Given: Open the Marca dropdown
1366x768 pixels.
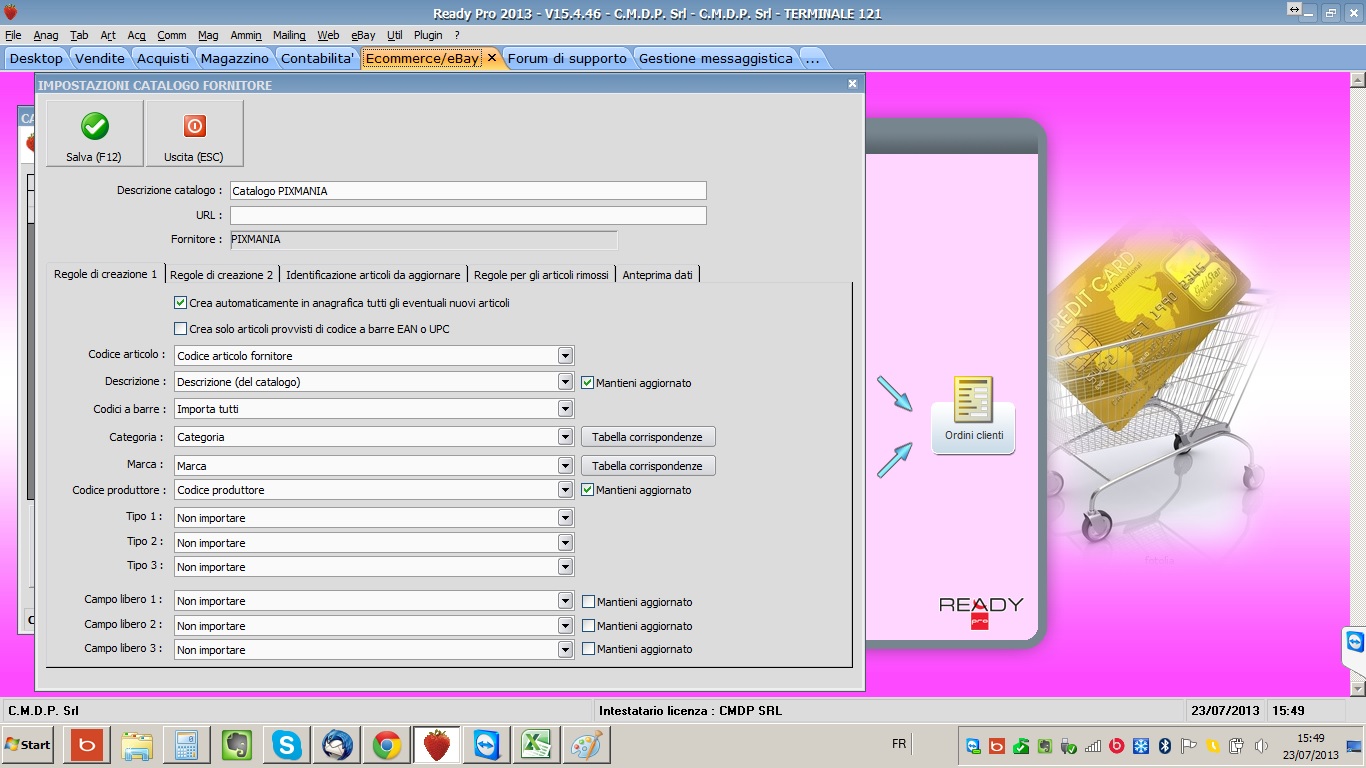Looking at the screenshot, I should pos(565,465).
